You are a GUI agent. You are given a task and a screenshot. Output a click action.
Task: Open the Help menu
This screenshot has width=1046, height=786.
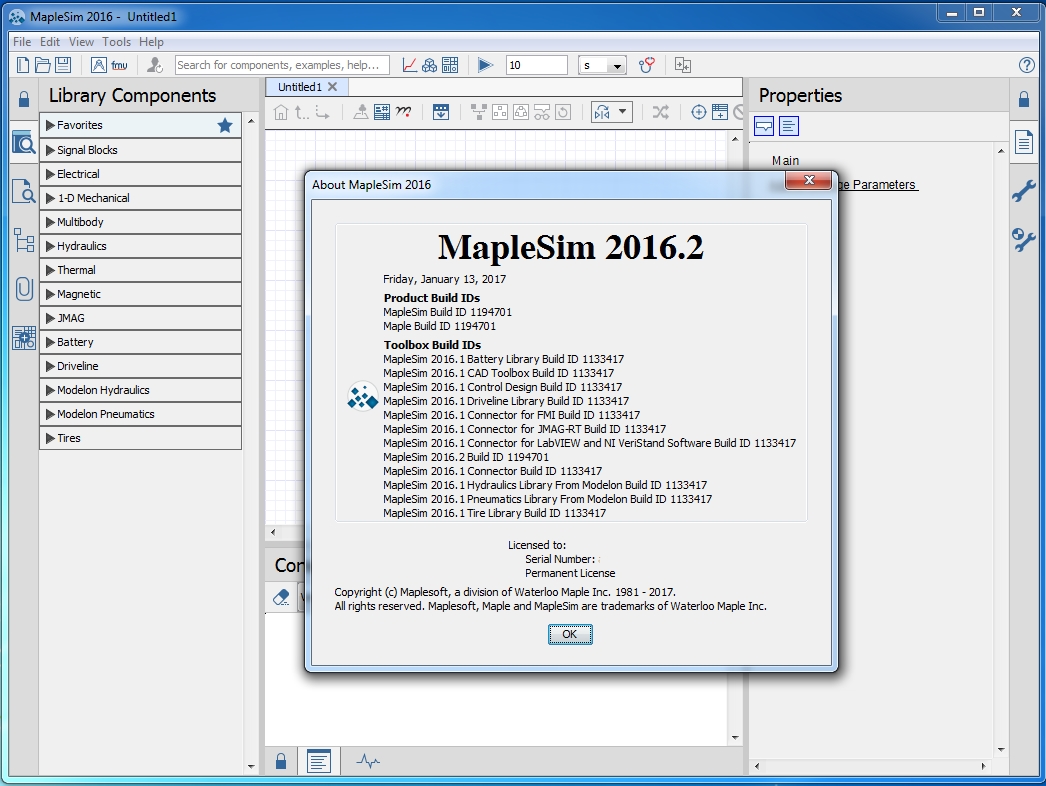(x=151, y=41)
